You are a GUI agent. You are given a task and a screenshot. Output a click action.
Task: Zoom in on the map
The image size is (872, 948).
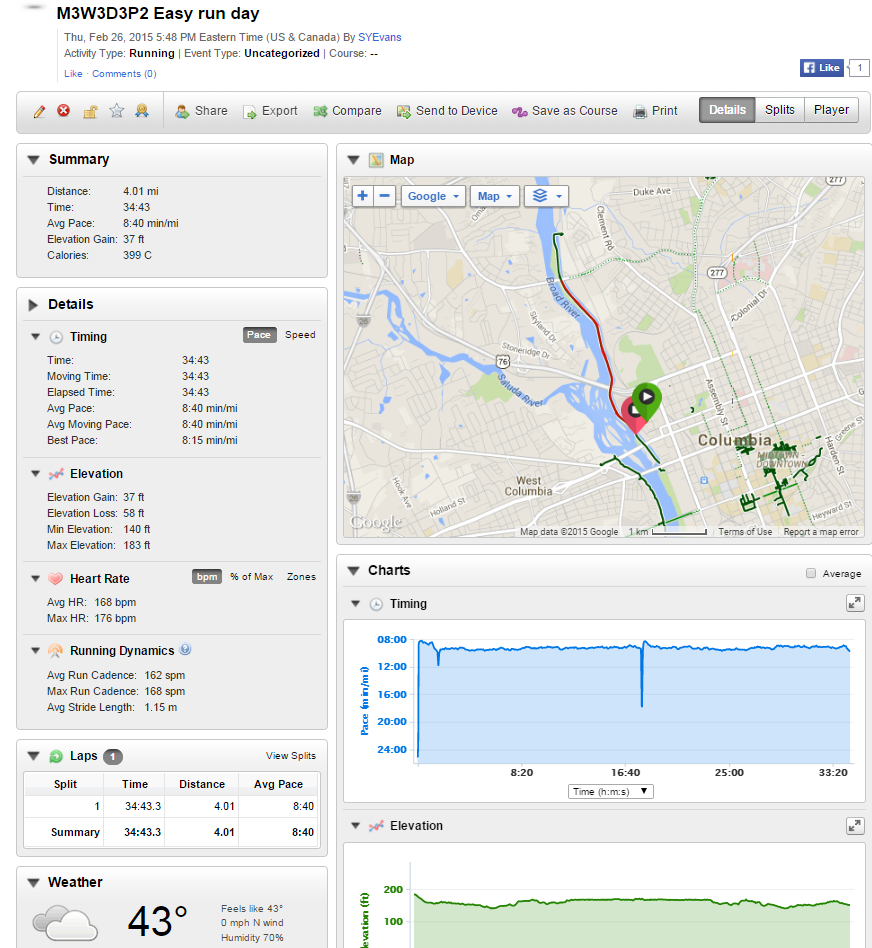362,196
